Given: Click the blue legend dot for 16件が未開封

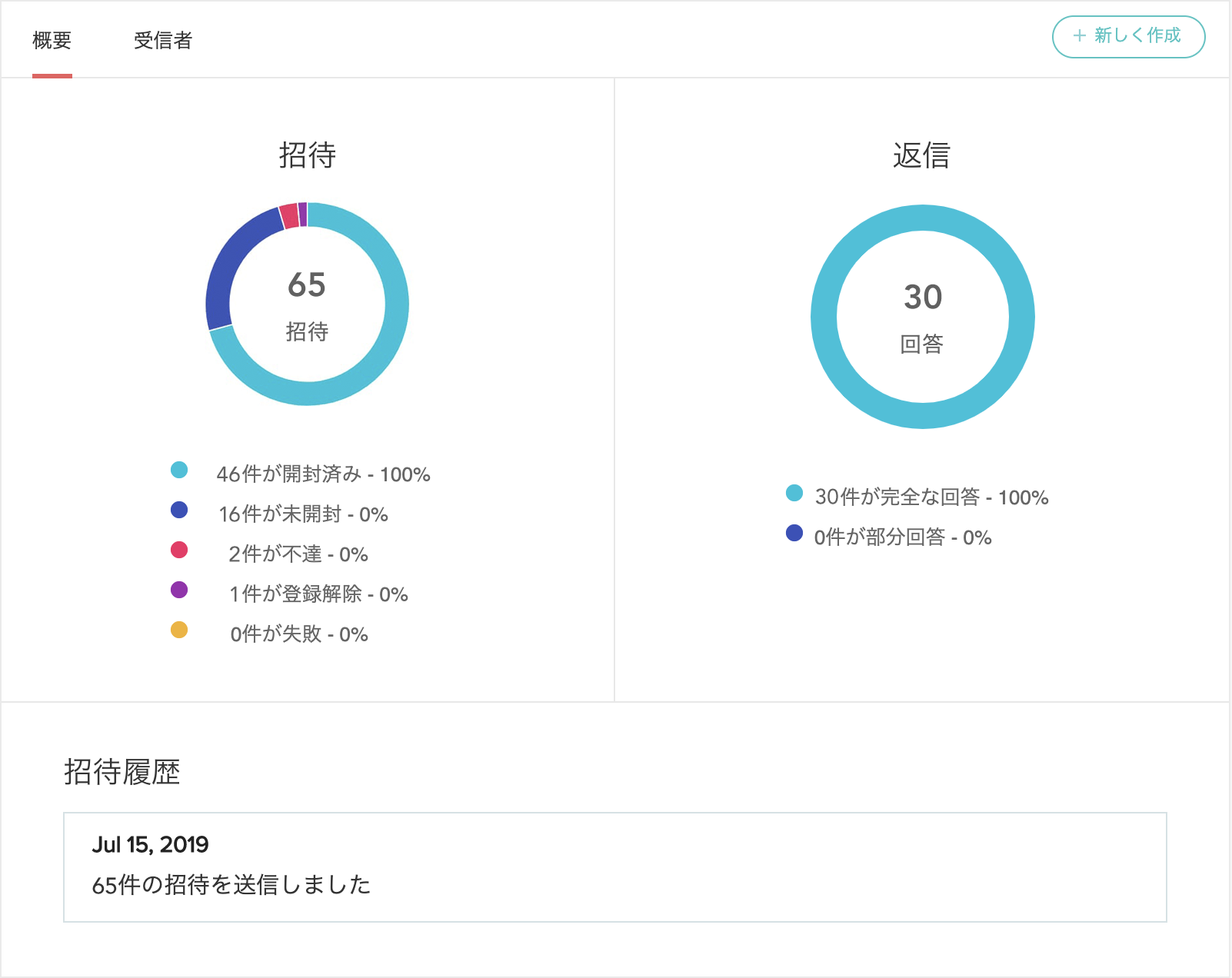Looking at the screenshot, I should (179, 510).
